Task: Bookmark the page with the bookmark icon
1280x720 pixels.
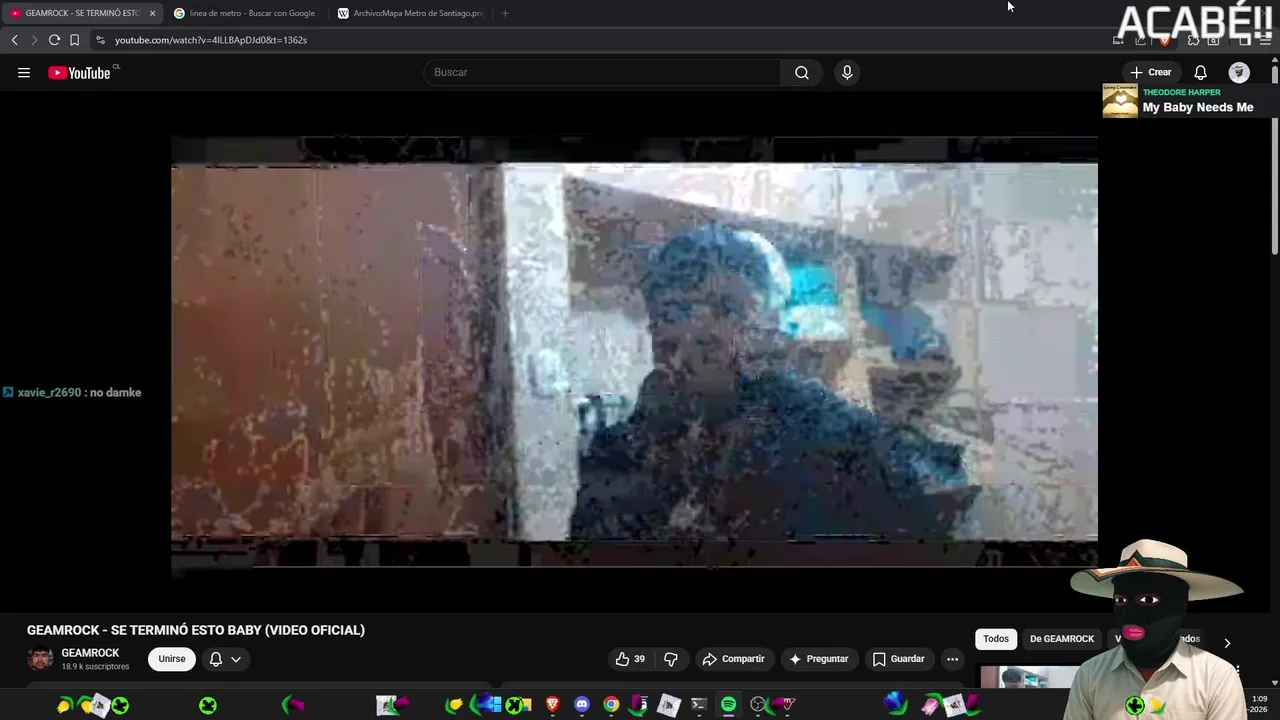Action: coord(74,40)
